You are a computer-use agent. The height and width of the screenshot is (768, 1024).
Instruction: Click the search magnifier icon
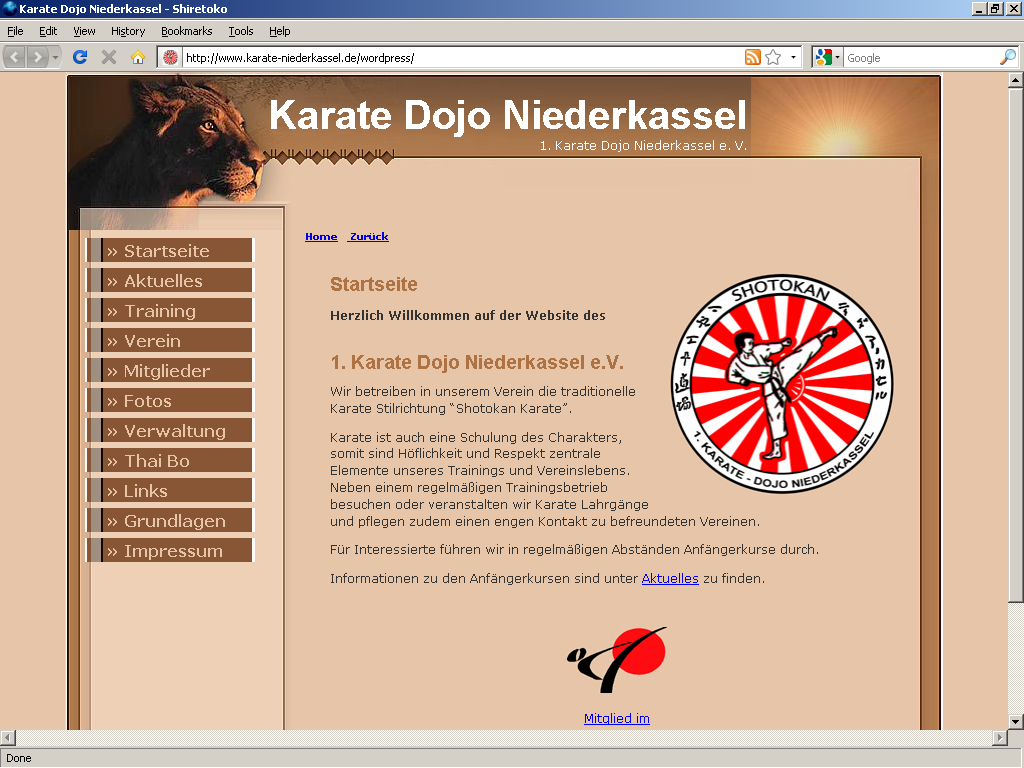click(1007, 57)
